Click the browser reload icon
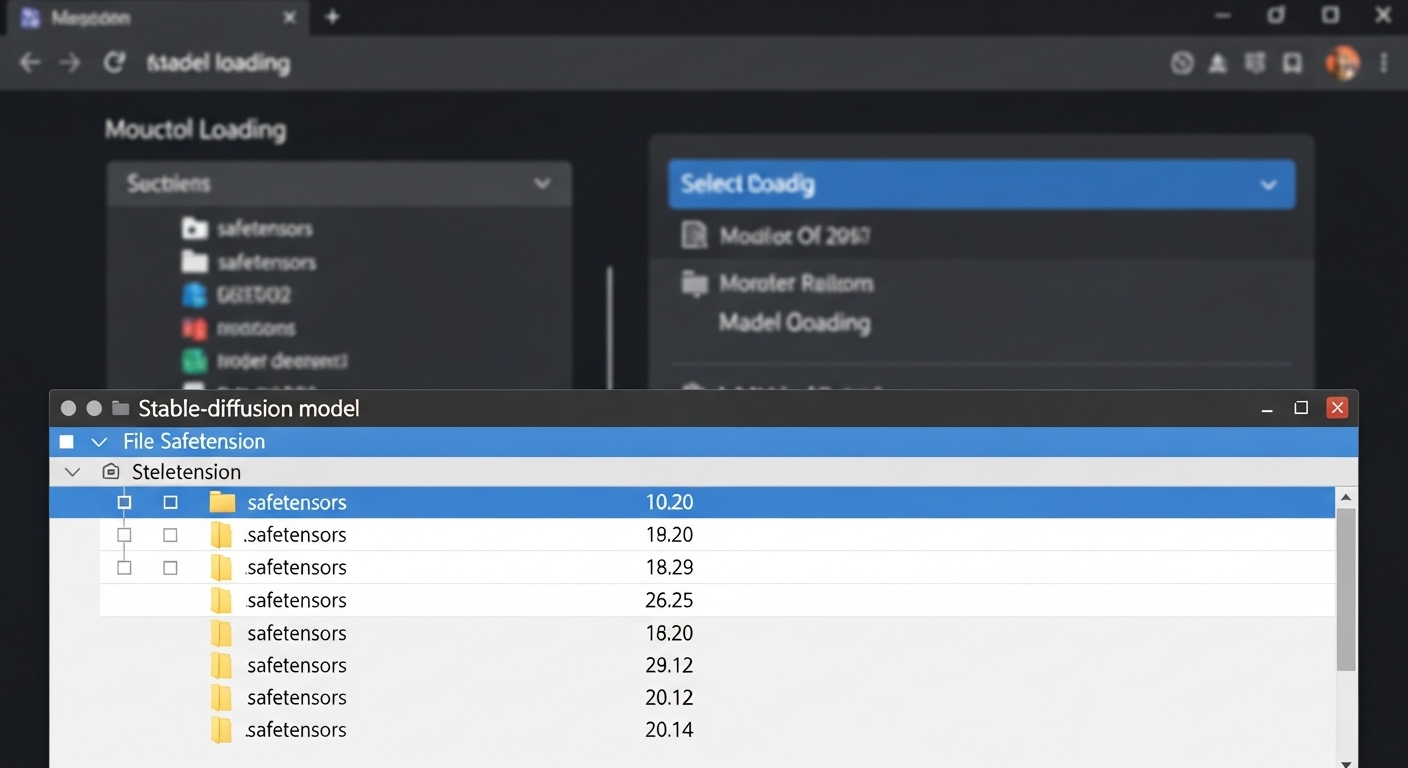This screenshot has width=1408, height=768. (114, 63)
